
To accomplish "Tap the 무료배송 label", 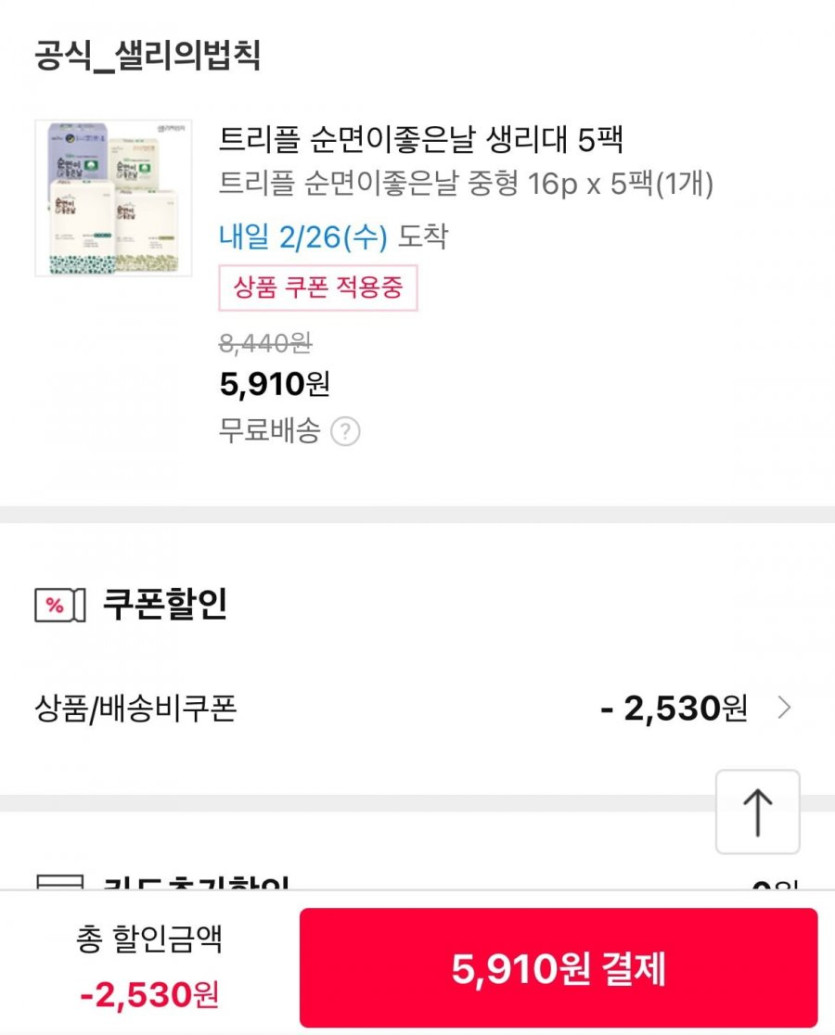I will (269, 432).
